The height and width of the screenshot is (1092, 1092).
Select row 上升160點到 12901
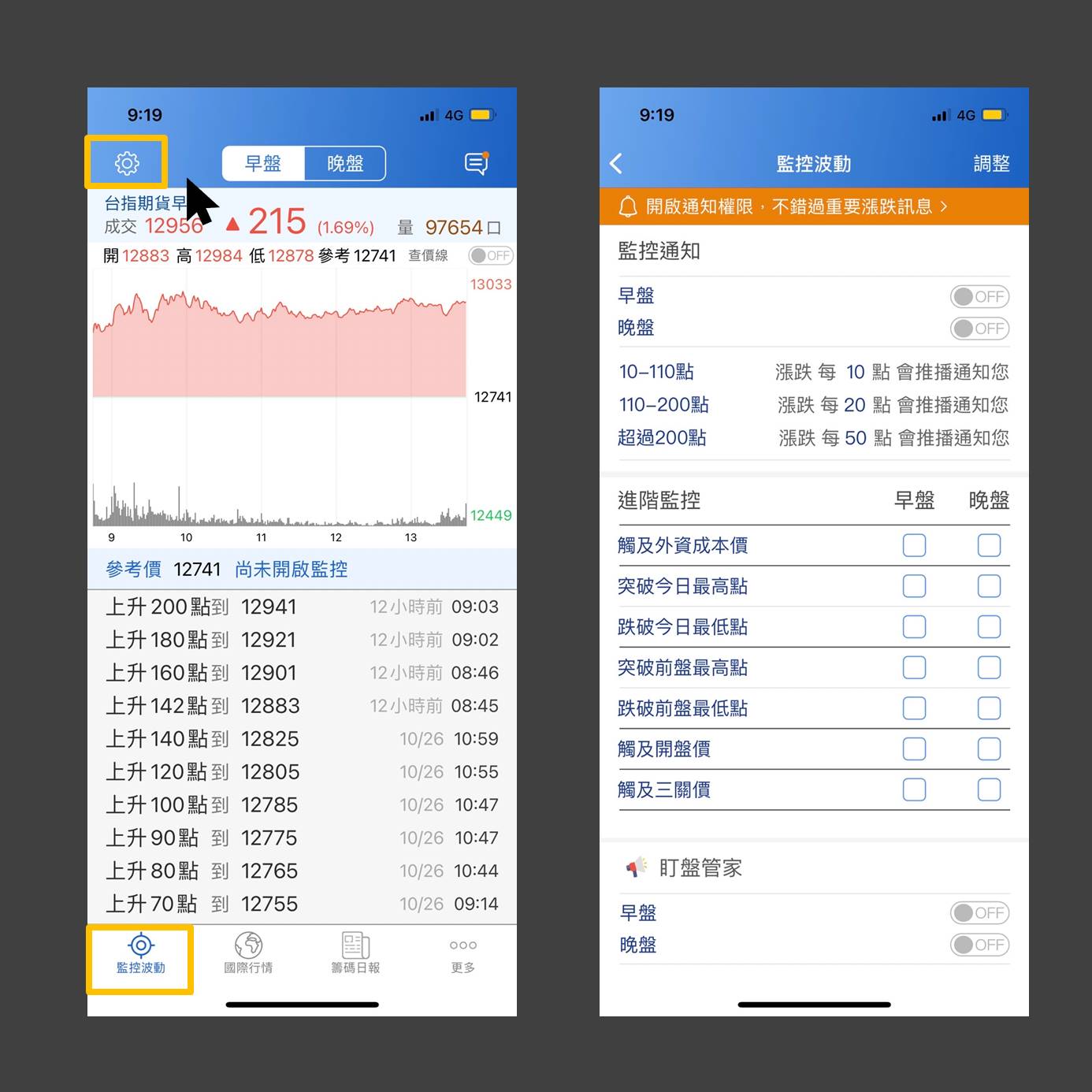(x=302, y=673)
